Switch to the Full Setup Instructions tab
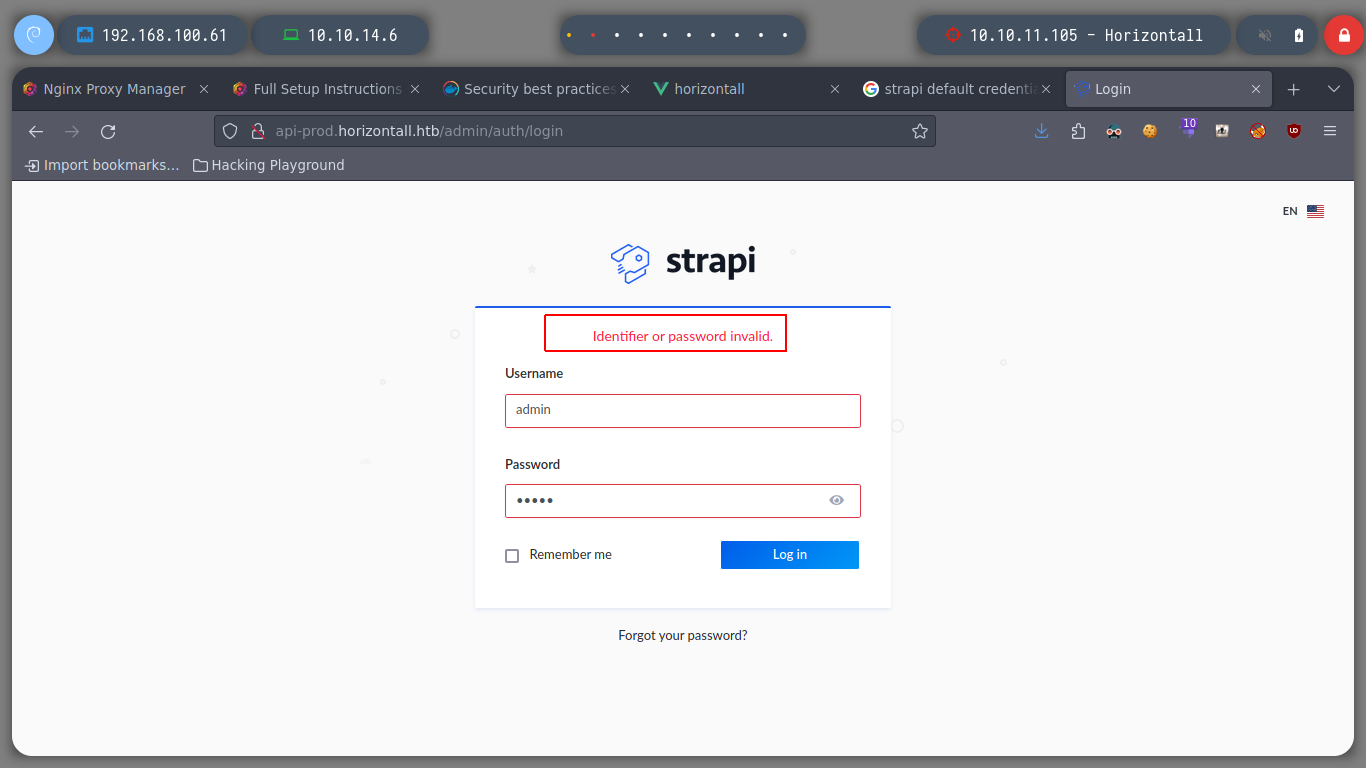This screenshot has width=1366, height=768. [327, 89]
